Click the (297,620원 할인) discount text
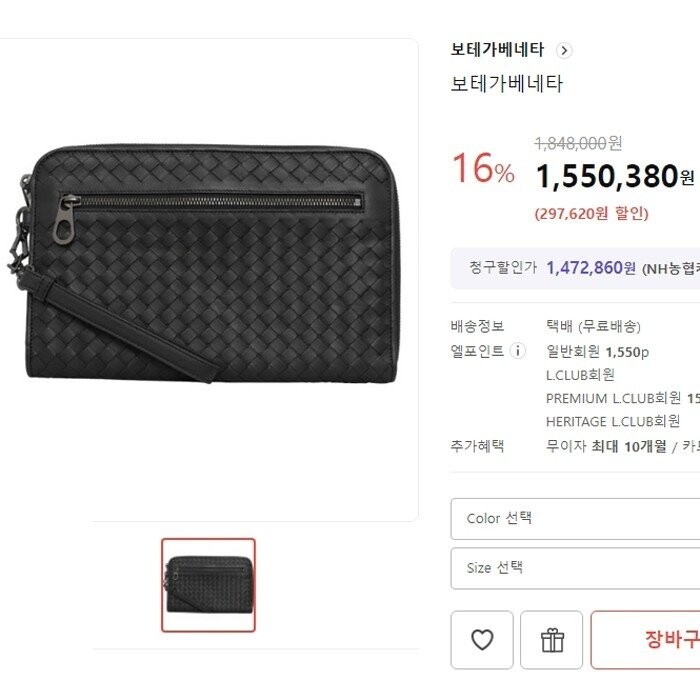Screen dimensions: 700x700 [x=592, y=213]
